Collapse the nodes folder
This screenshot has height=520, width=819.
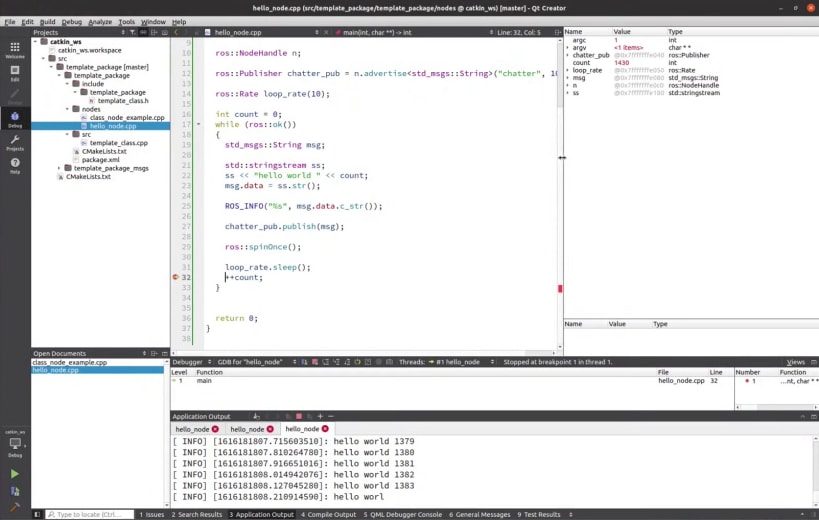coord(67,109)
